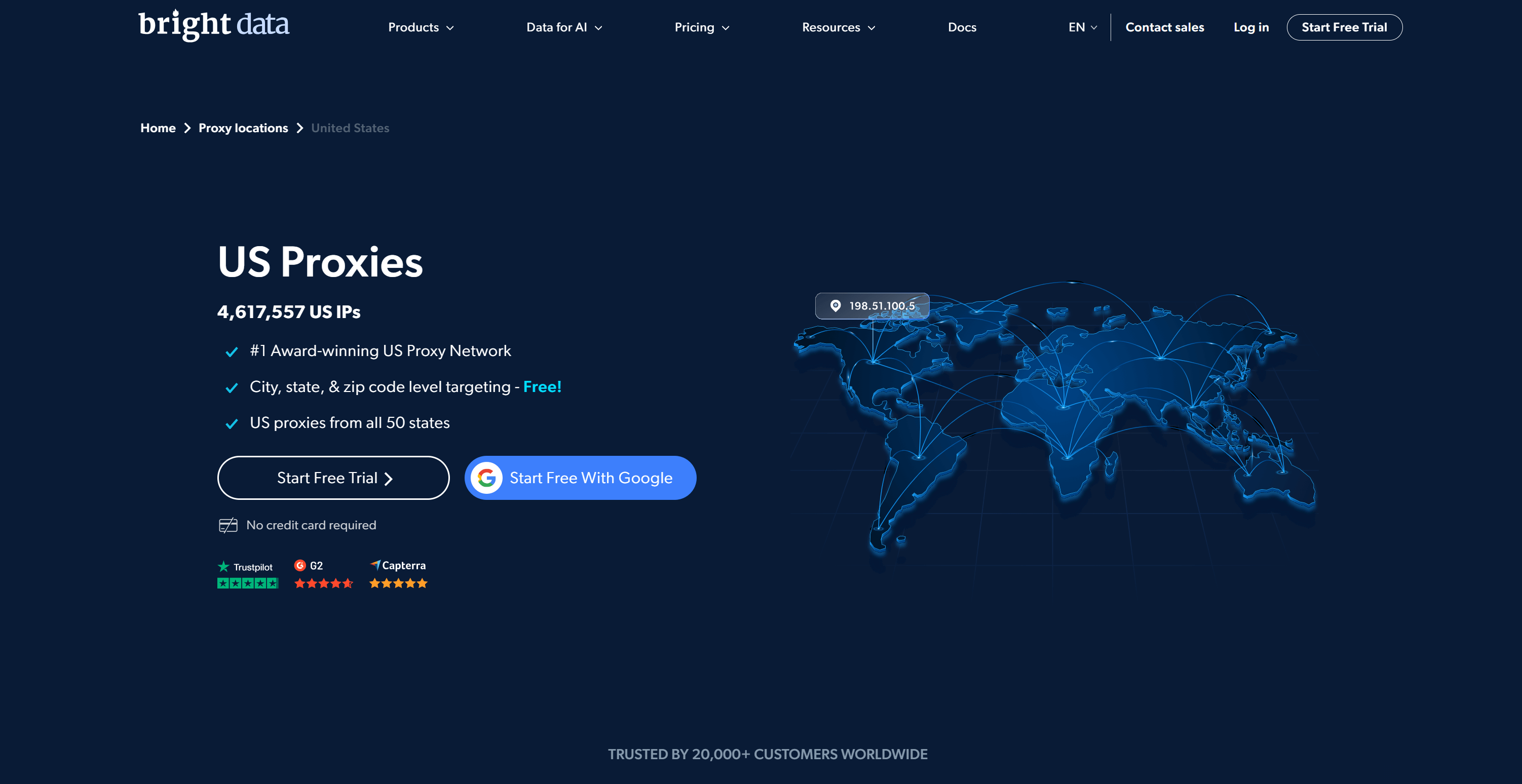Click the Start Free Trial button
The image size is (1522, 784).
click(x=333, y=478)
